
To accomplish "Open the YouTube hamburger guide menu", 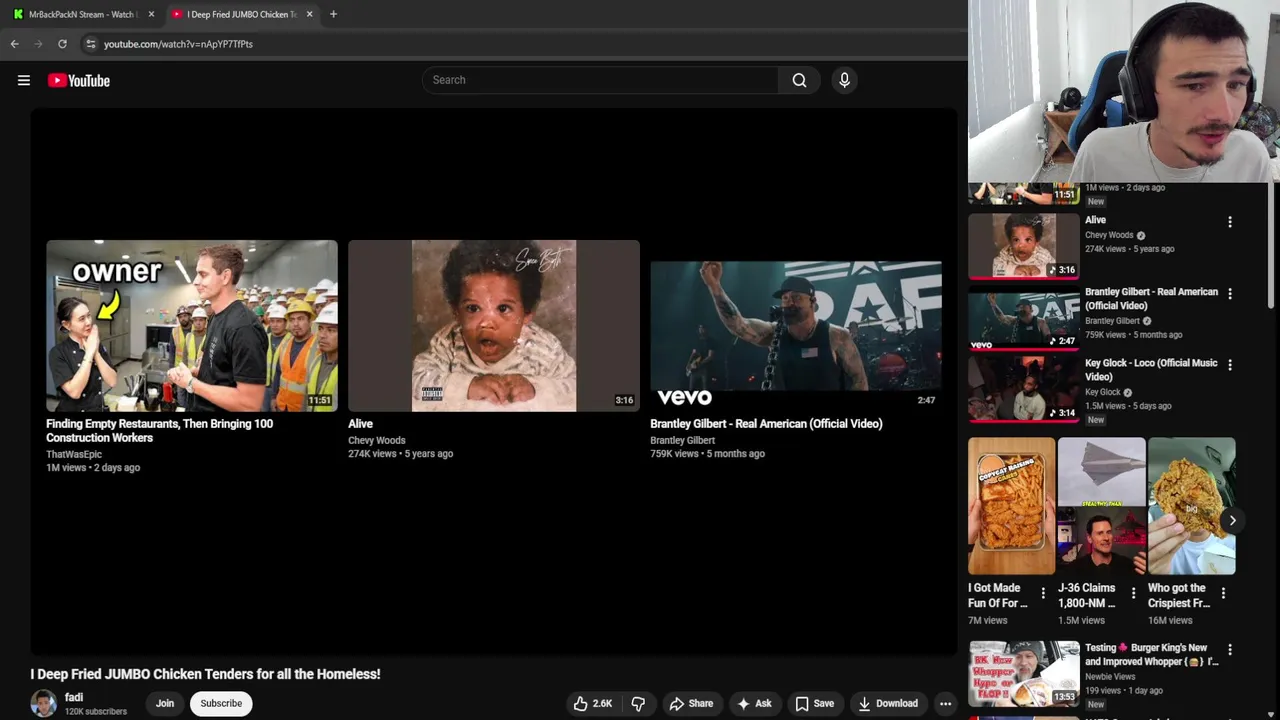I will [x=24, y=80].
